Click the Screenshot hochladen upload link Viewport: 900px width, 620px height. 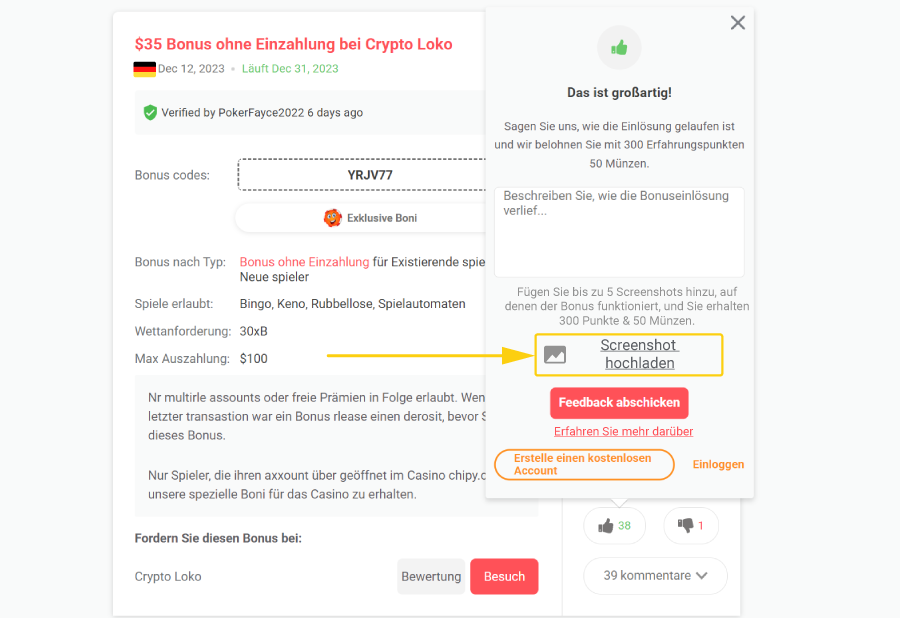(639, 354)
